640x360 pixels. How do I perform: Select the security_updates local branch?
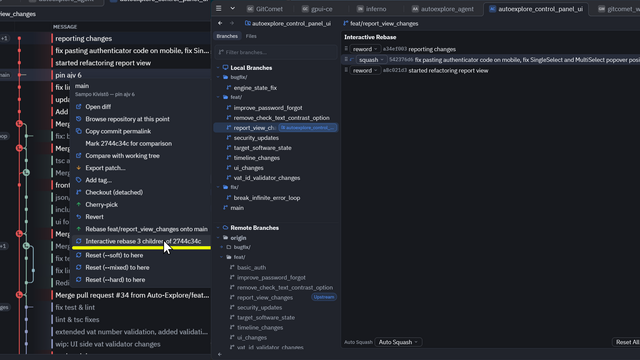256,138
